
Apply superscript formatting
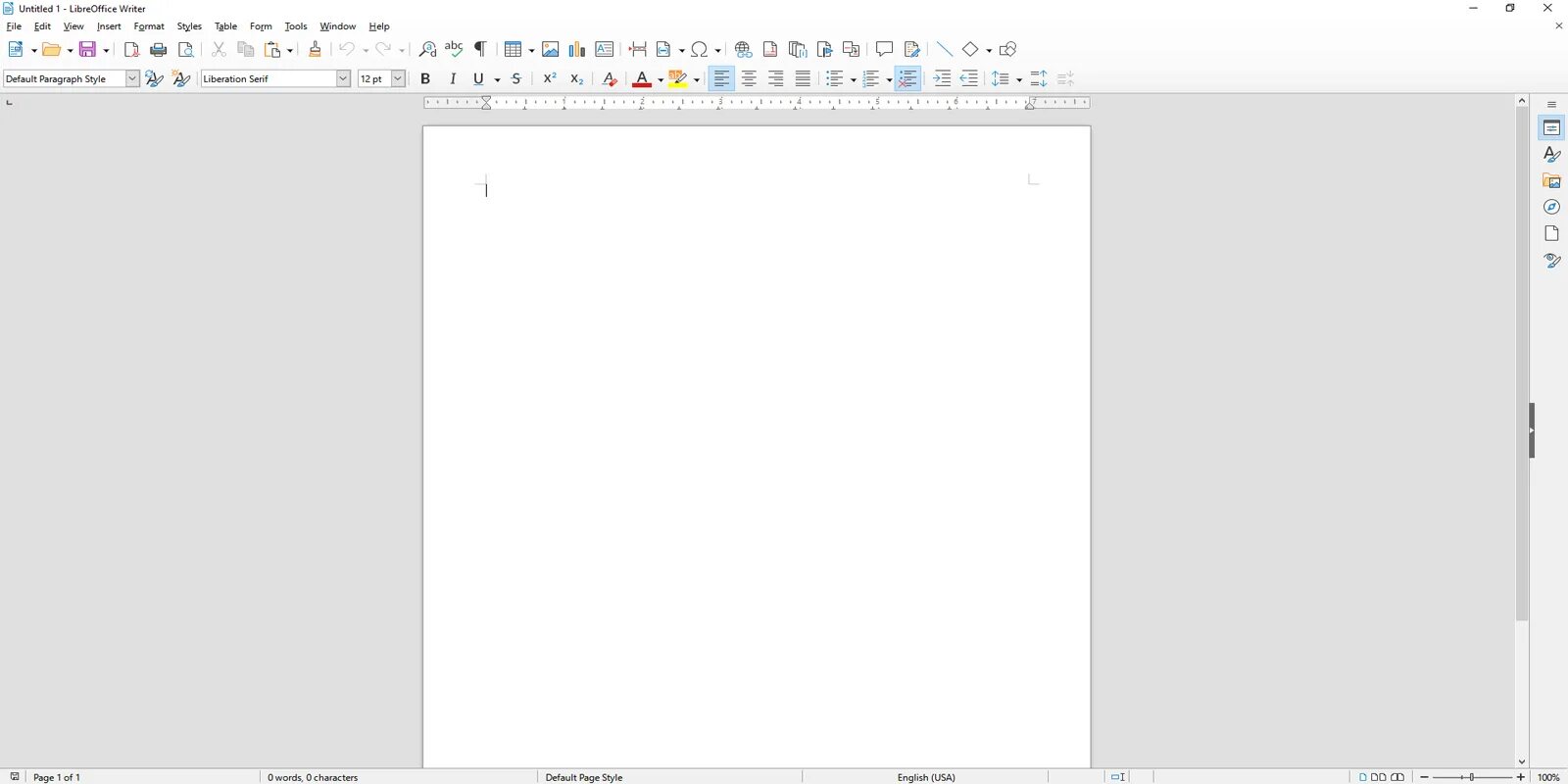[550, 78]
